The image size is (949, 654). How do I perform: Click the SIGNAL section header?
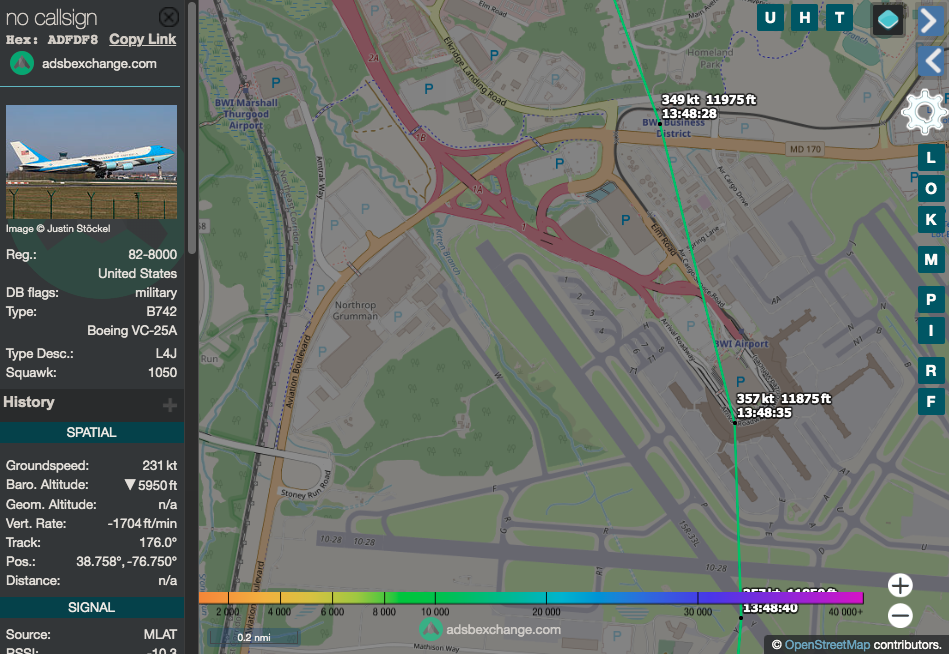tap(91, 607)
